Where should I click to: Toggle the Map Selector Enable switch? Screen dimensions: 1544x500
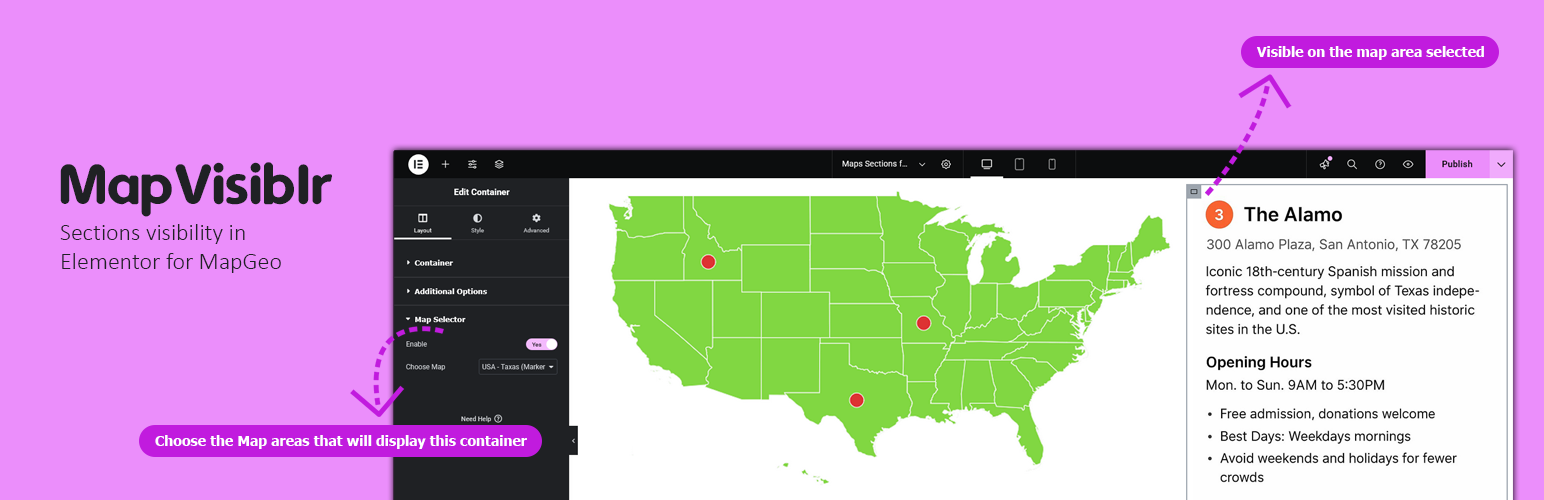coord(541,344)
